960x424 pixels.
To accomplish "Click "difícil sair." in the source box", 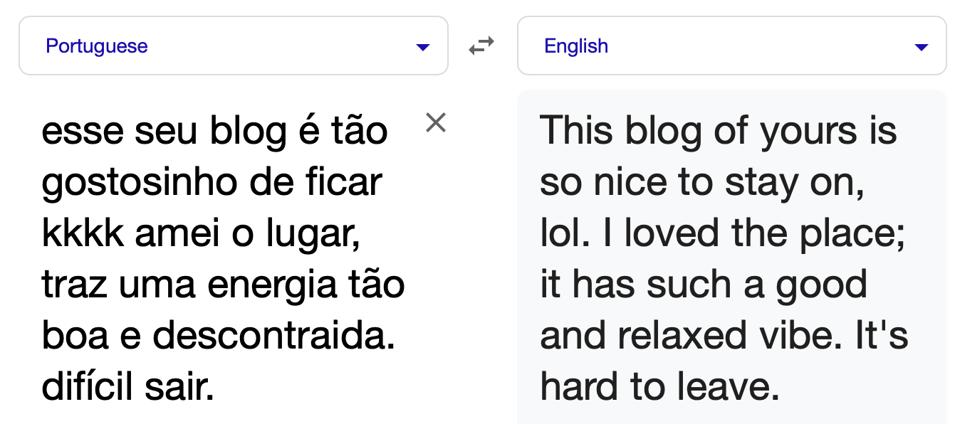I will coord(128,387).
